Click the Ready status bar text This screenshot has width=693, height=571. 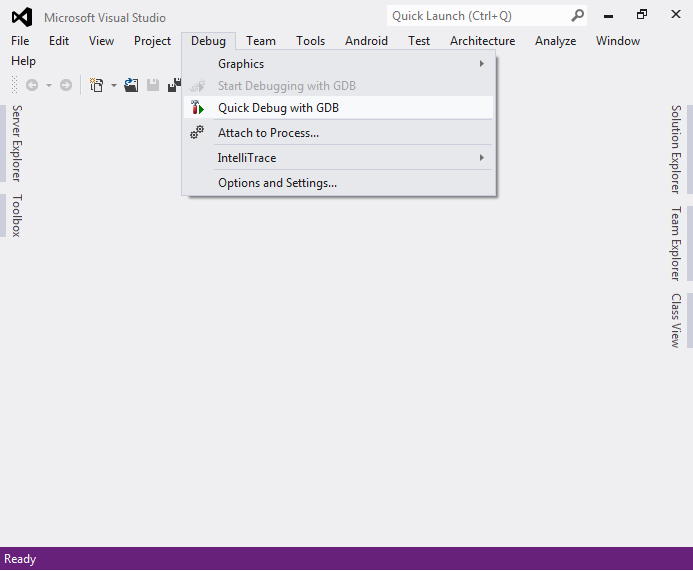click(20, 559)
